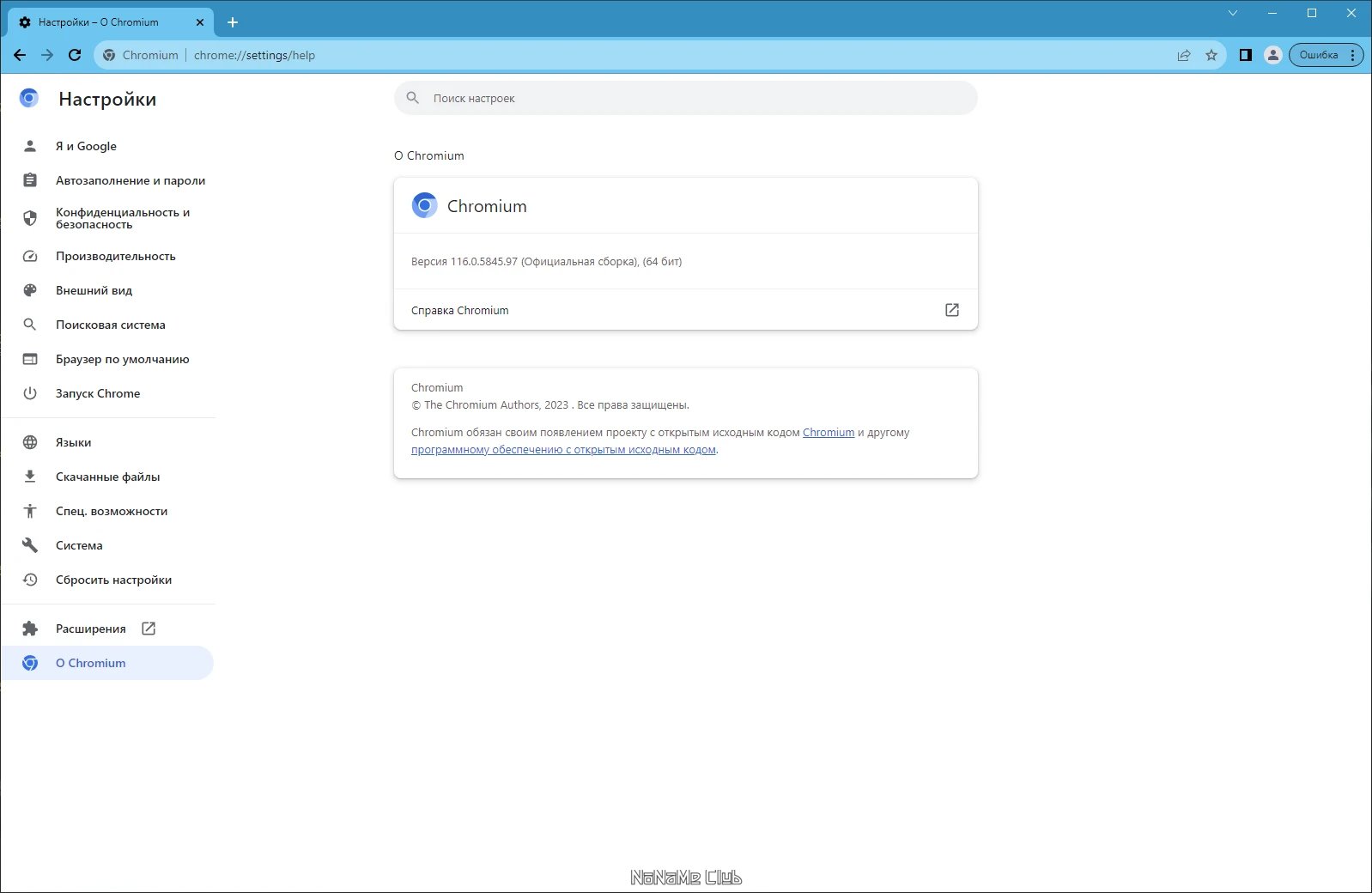This screenshot has width=1372, height=893.
Task: Click the browser window icon for Браузер по умолчанию
Action: point(30,359)
